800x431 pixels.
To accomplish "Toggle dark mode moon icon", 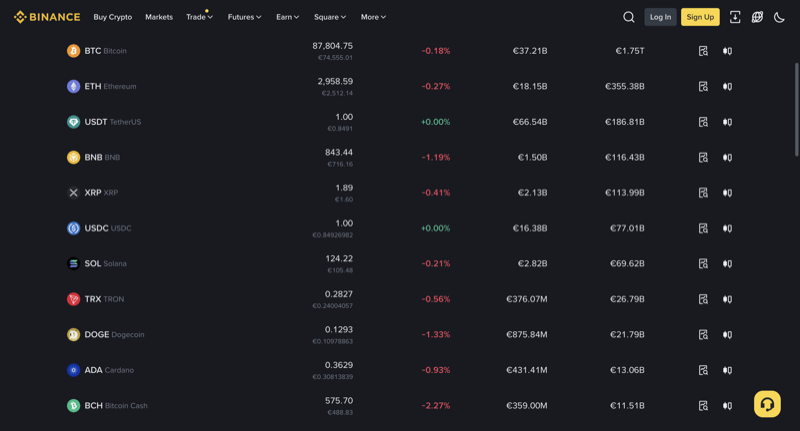I will (779, 17).
